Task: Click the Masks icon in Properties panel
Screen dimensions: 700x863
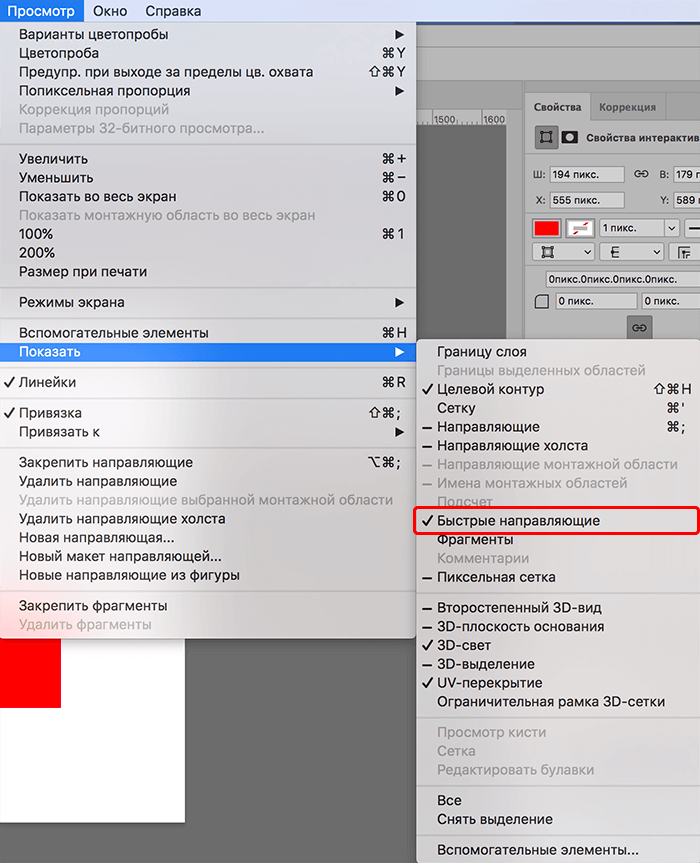Action: pos(570,137)
